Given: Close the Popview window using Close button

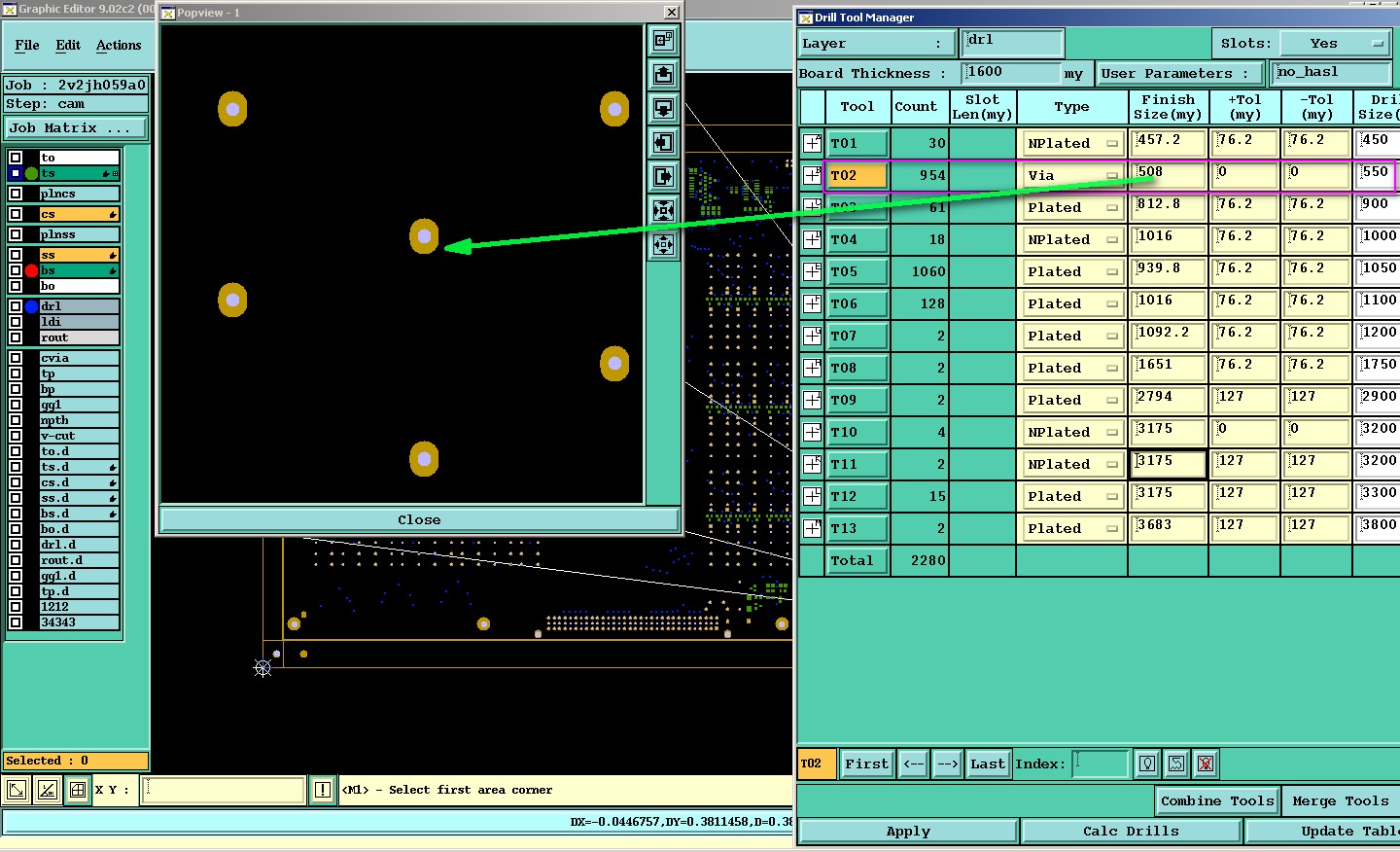Looking at the screenshot, I should [419, 519].
